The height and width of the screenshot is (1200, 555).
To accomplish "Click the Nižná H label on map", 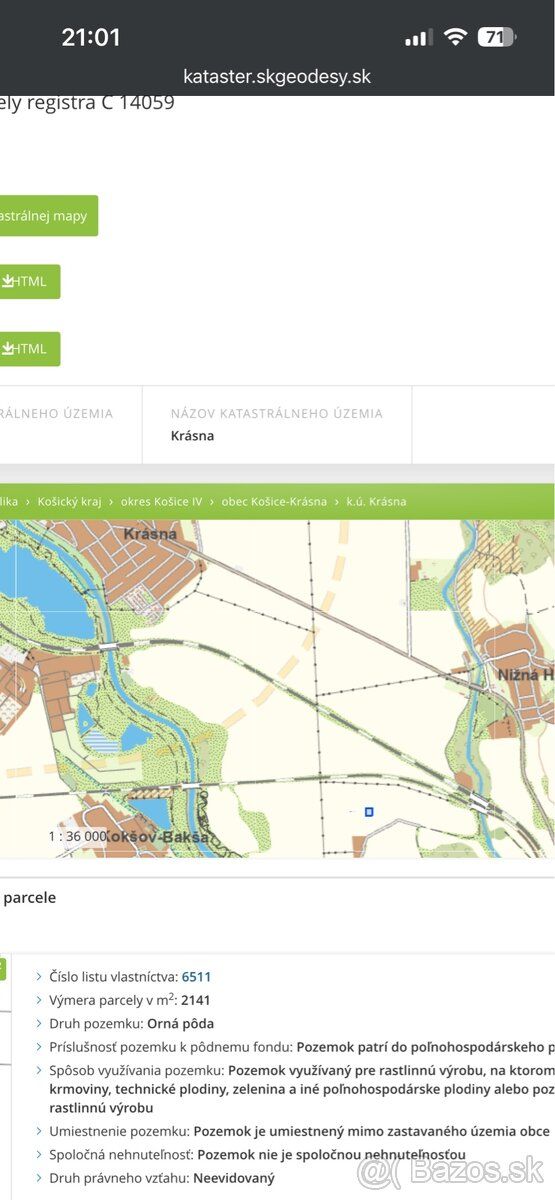I will coord(526,675).
